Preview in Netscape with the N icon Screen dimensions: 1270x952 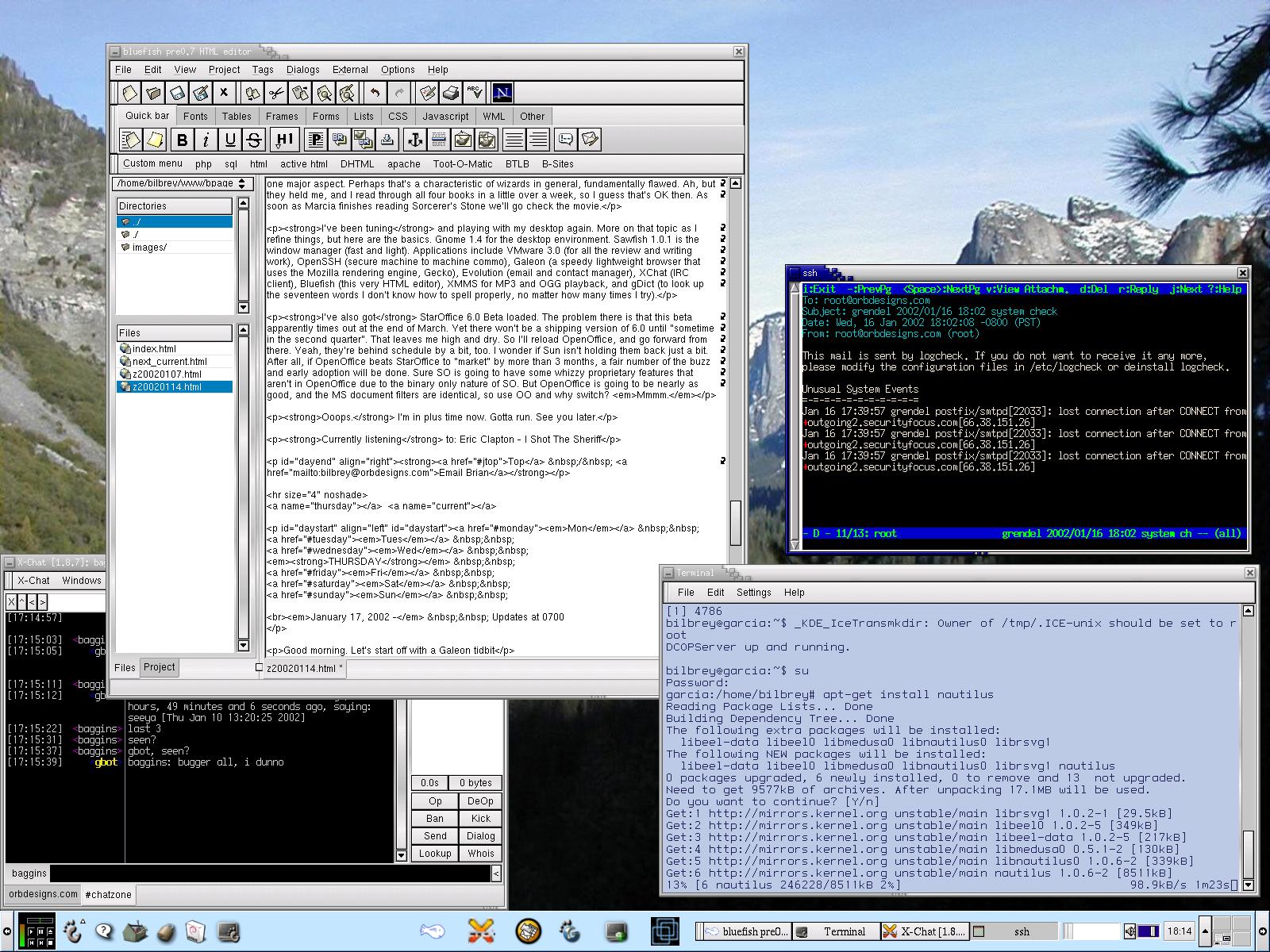click(x=502, y=93)
